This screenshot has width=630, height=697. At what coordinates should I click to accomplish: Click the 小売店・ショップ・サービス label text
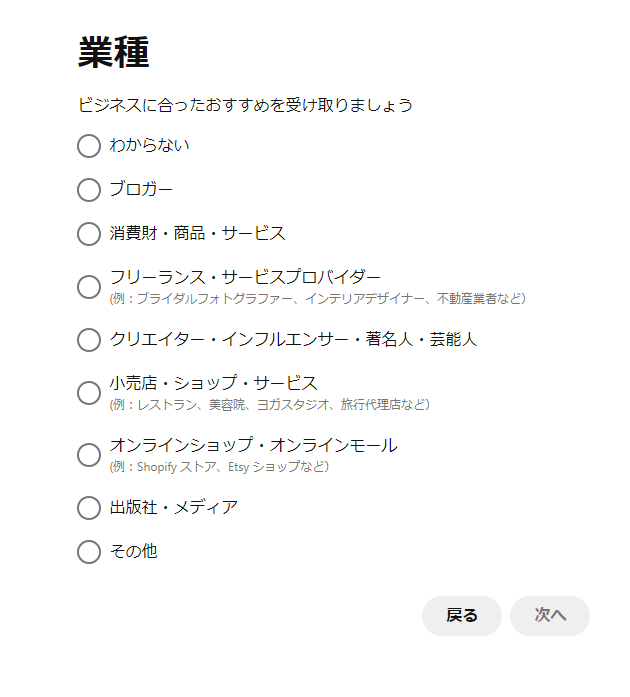[x=213, y=383]
